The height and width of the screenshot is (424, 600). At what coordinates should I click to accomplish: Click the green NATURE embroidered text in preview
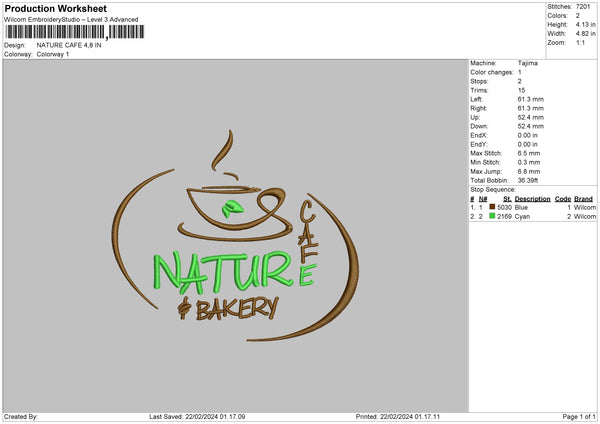(x=223, y=271)
